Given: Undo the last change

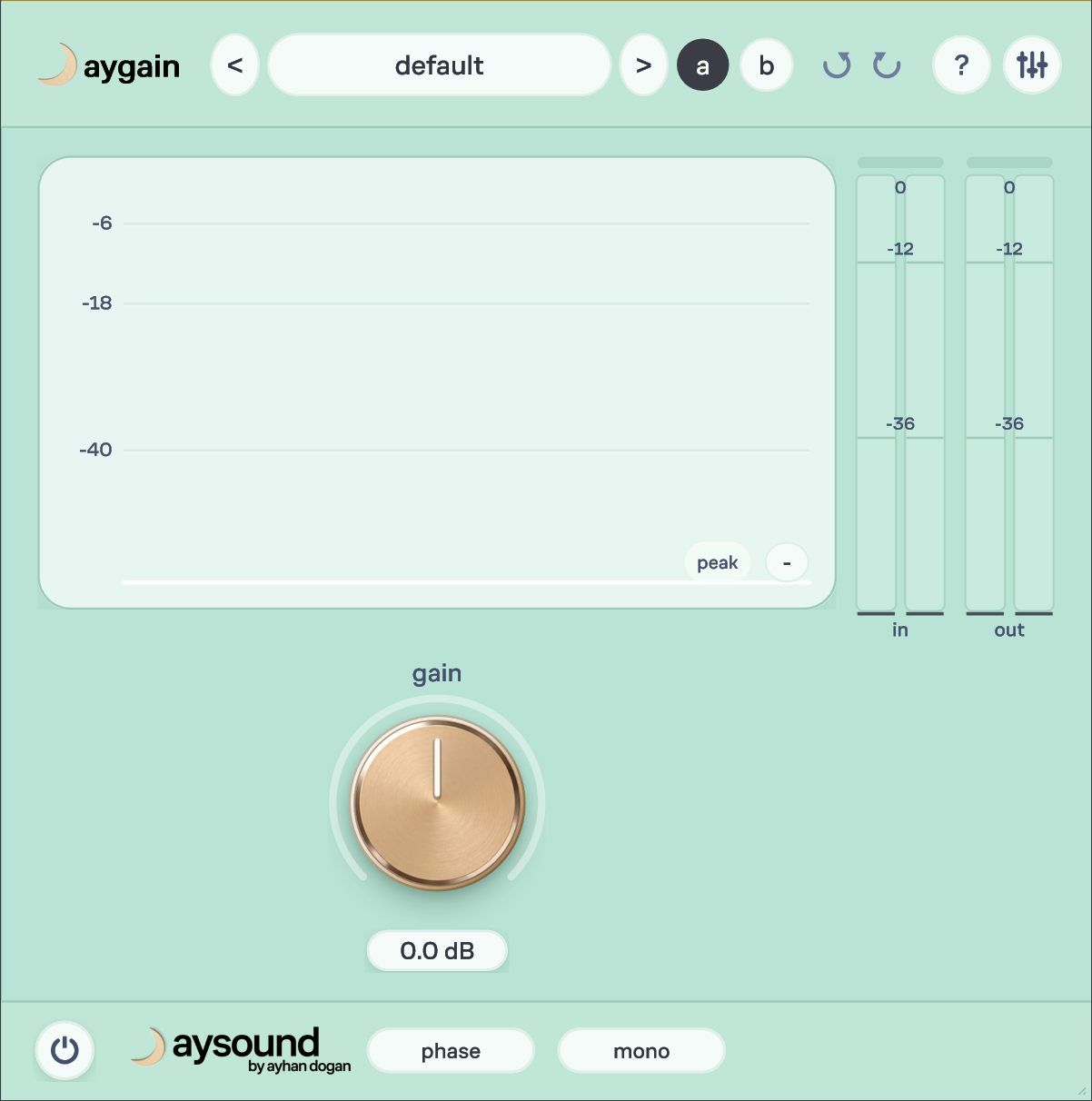Looking at the screenshot, I should point(837,65).
